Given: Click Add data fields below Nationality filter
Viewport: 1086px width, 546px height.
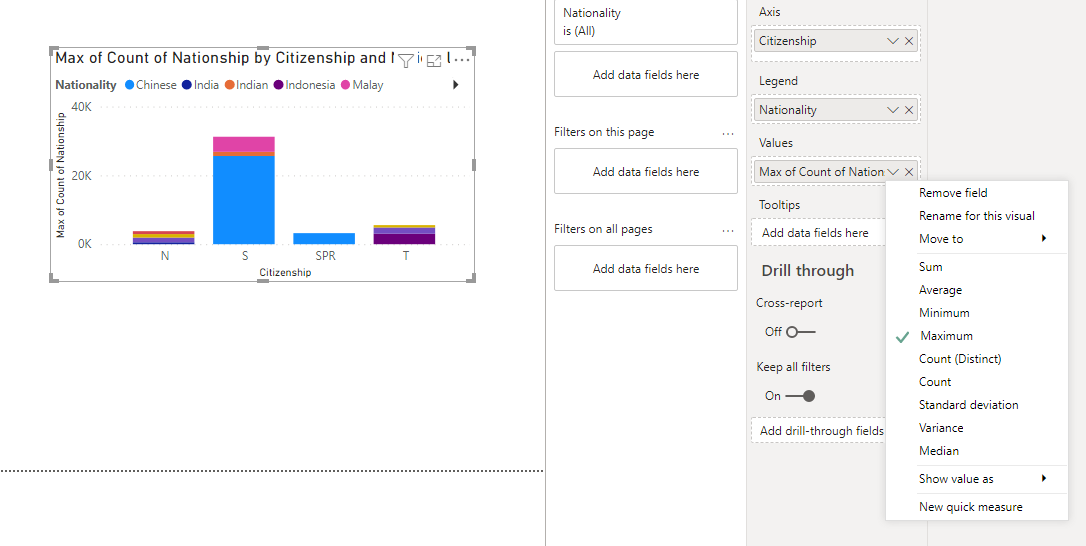Looking at the screenshot, I should (x=646, y=74).
